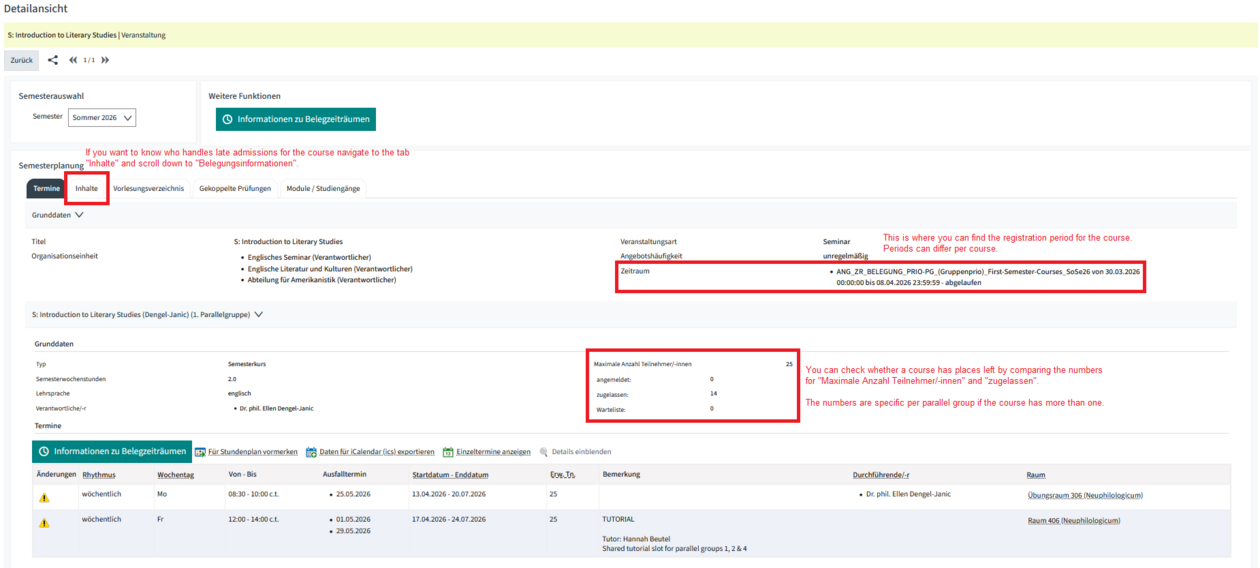Click the Zurück button

(x=21, y=60)
